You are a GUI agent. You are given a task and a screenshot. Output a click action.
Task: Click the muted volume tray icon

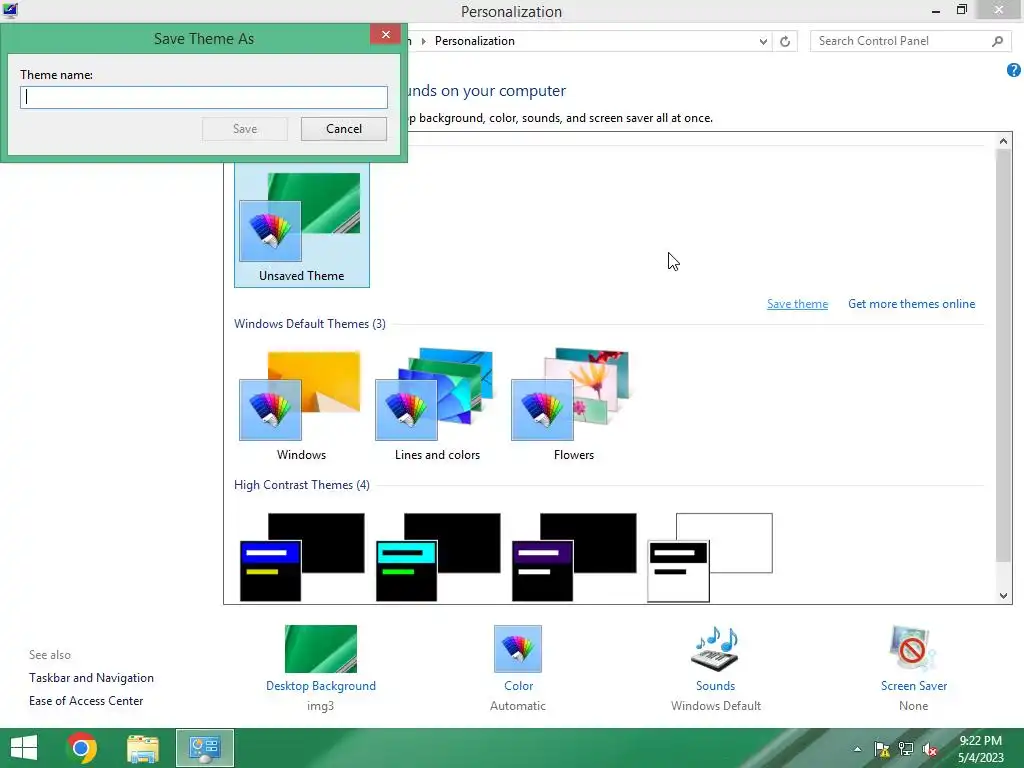click(930, 749)
